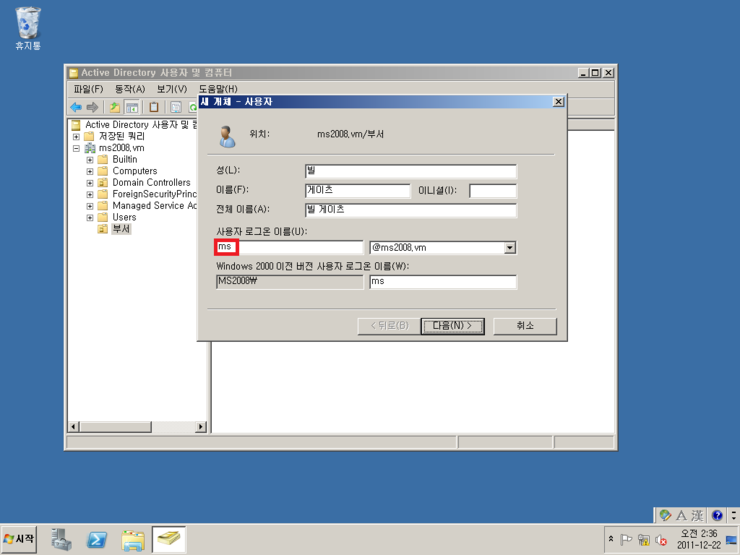Click the 전체 이름(A) full name field
The image size is (740, 555).
coord(411,210)
